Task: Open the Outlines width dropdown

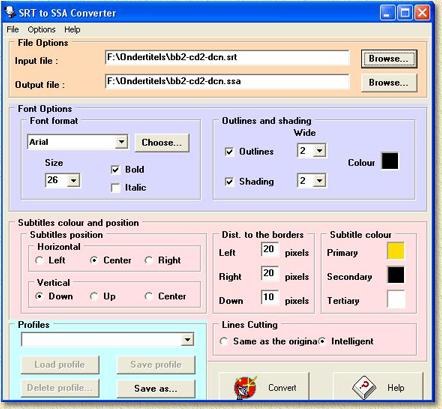Action: pyautogui.click(x=320, y=151)
